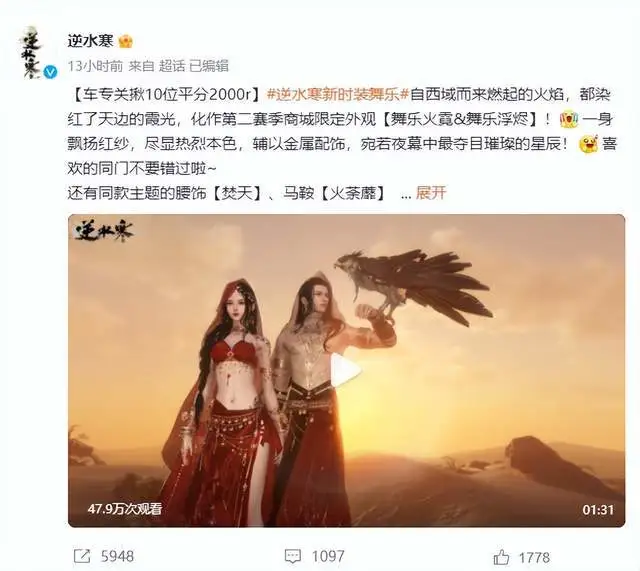Click the blue verified badge icon
The width and height of the screenshot is (640, 571).
(51, 73)
